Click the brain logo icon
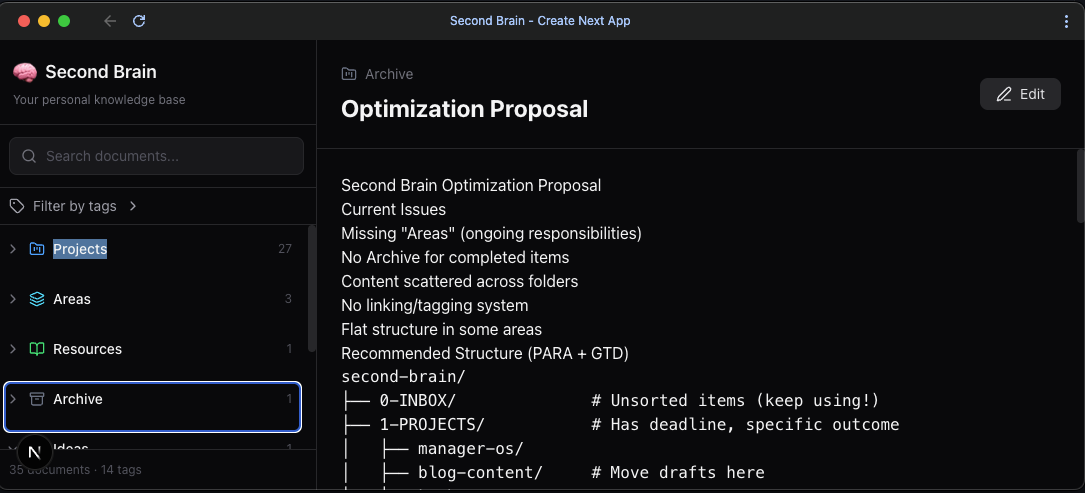This screenshot has width=1085, height=493. (x=25, y=72)
